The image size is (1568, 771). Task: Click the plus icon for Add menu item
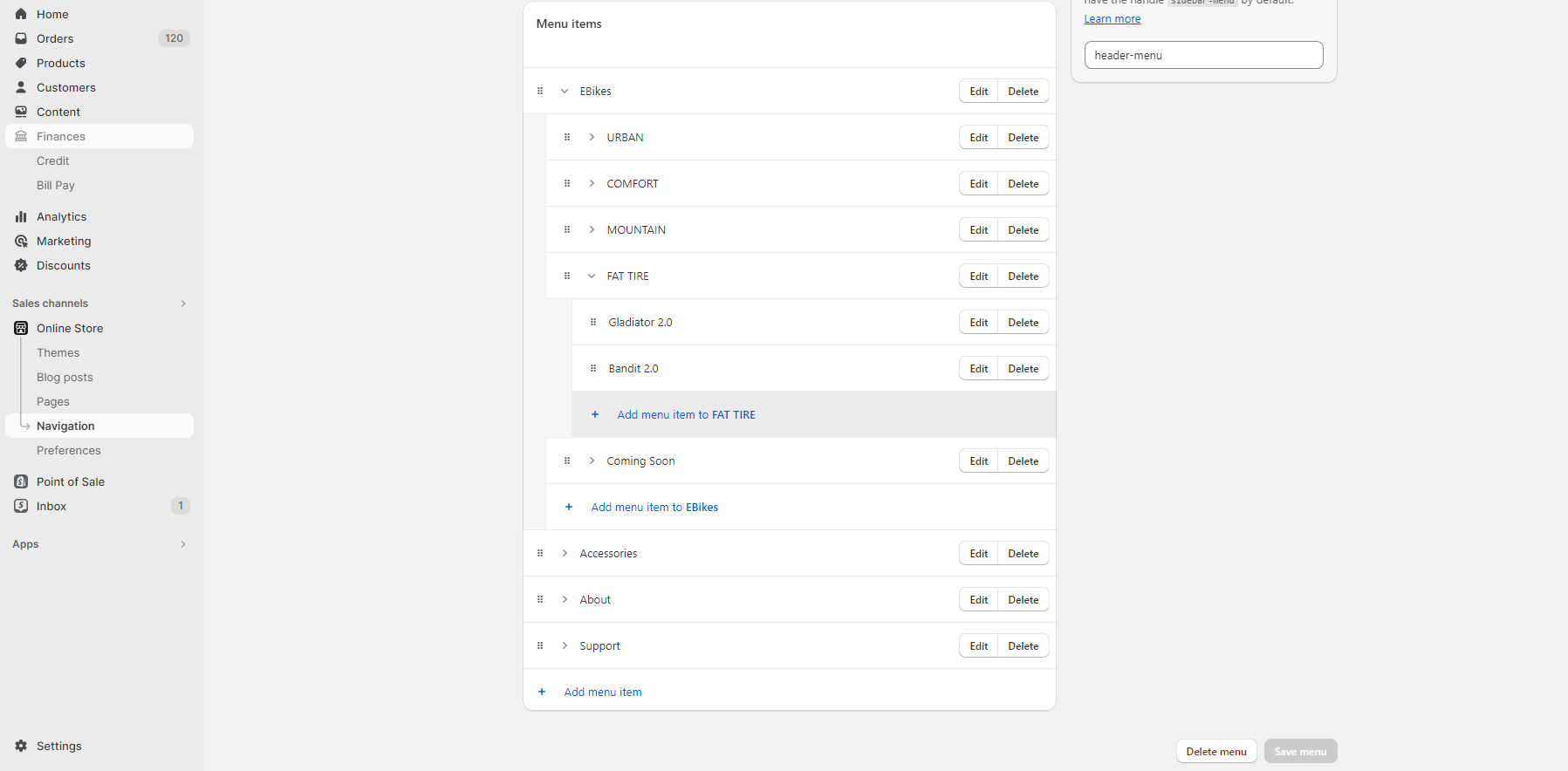click(542, 692)
